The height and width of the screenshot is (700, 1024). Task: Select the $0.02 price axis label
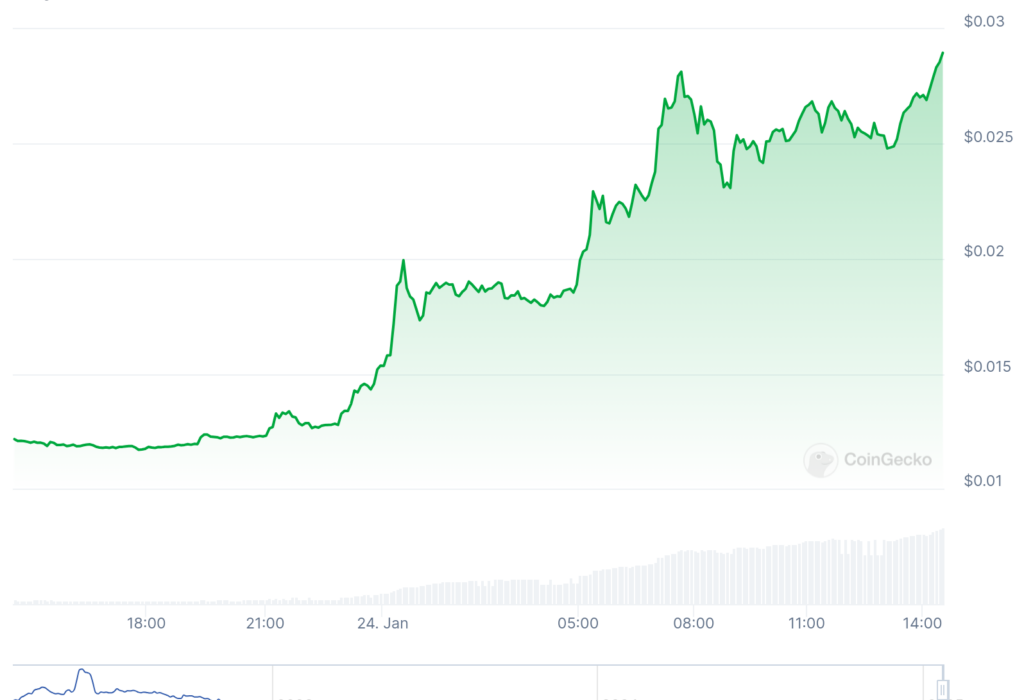[x=983, y=251]
